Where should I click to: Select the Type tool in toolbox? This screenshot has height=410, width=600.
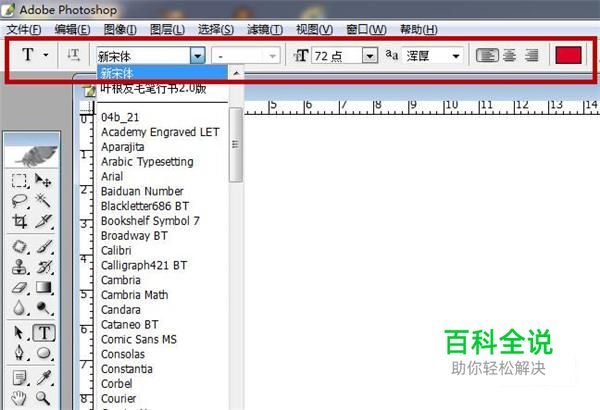44,333
